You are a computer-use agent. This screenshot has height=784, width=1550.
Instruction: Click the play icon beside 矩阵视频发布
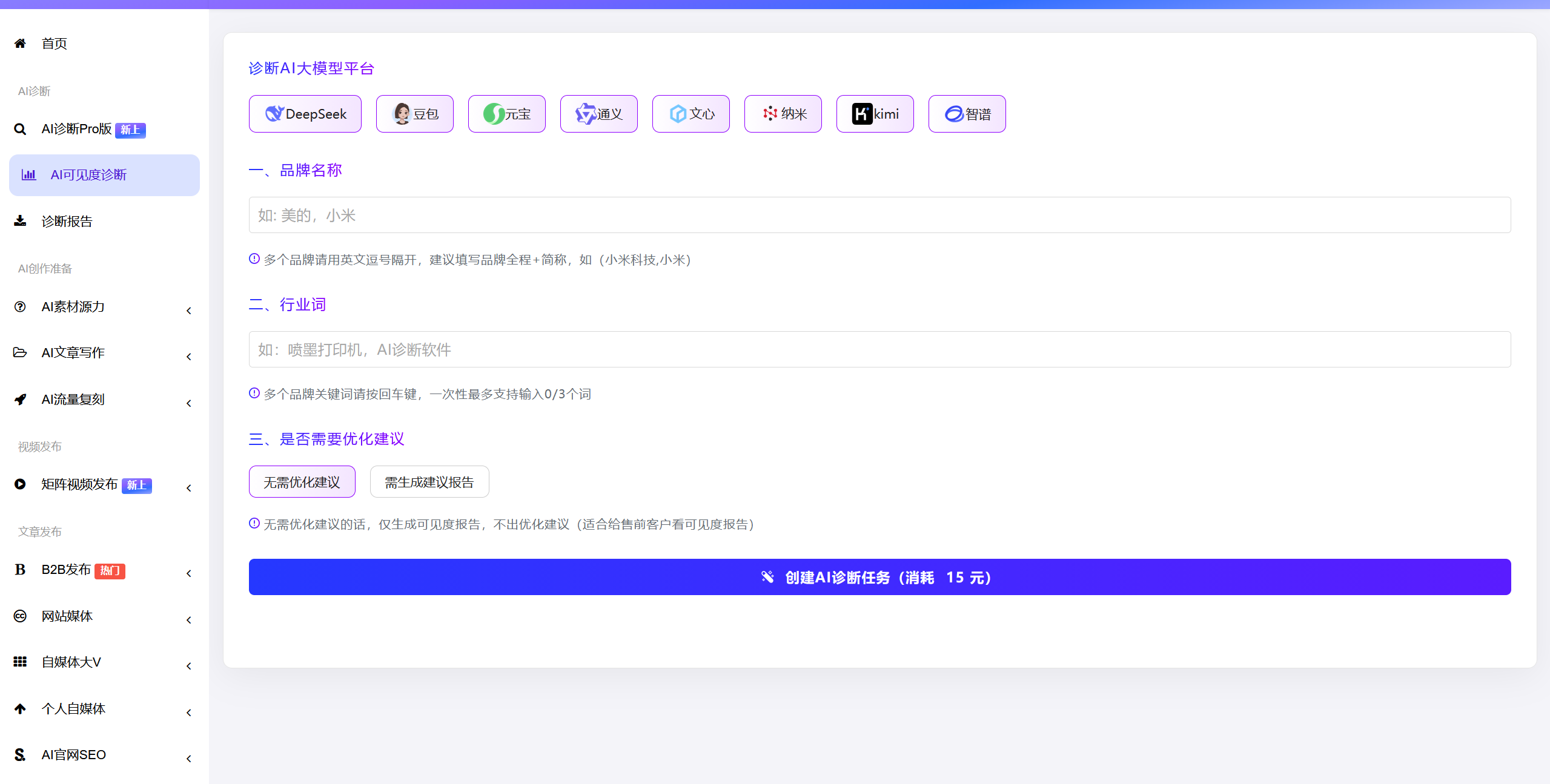[20, 484]
